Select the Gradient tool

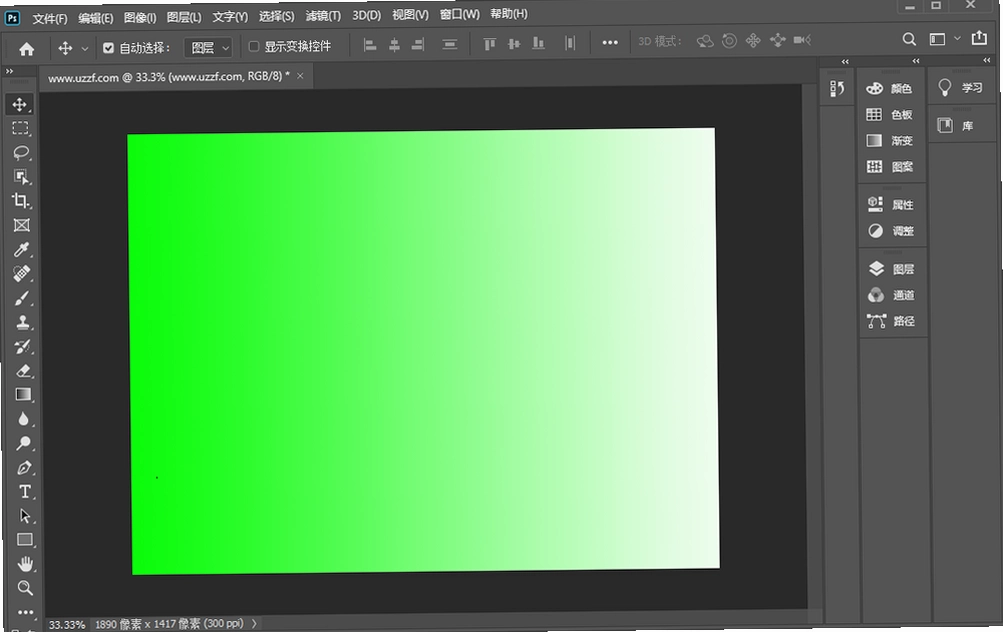24,395
